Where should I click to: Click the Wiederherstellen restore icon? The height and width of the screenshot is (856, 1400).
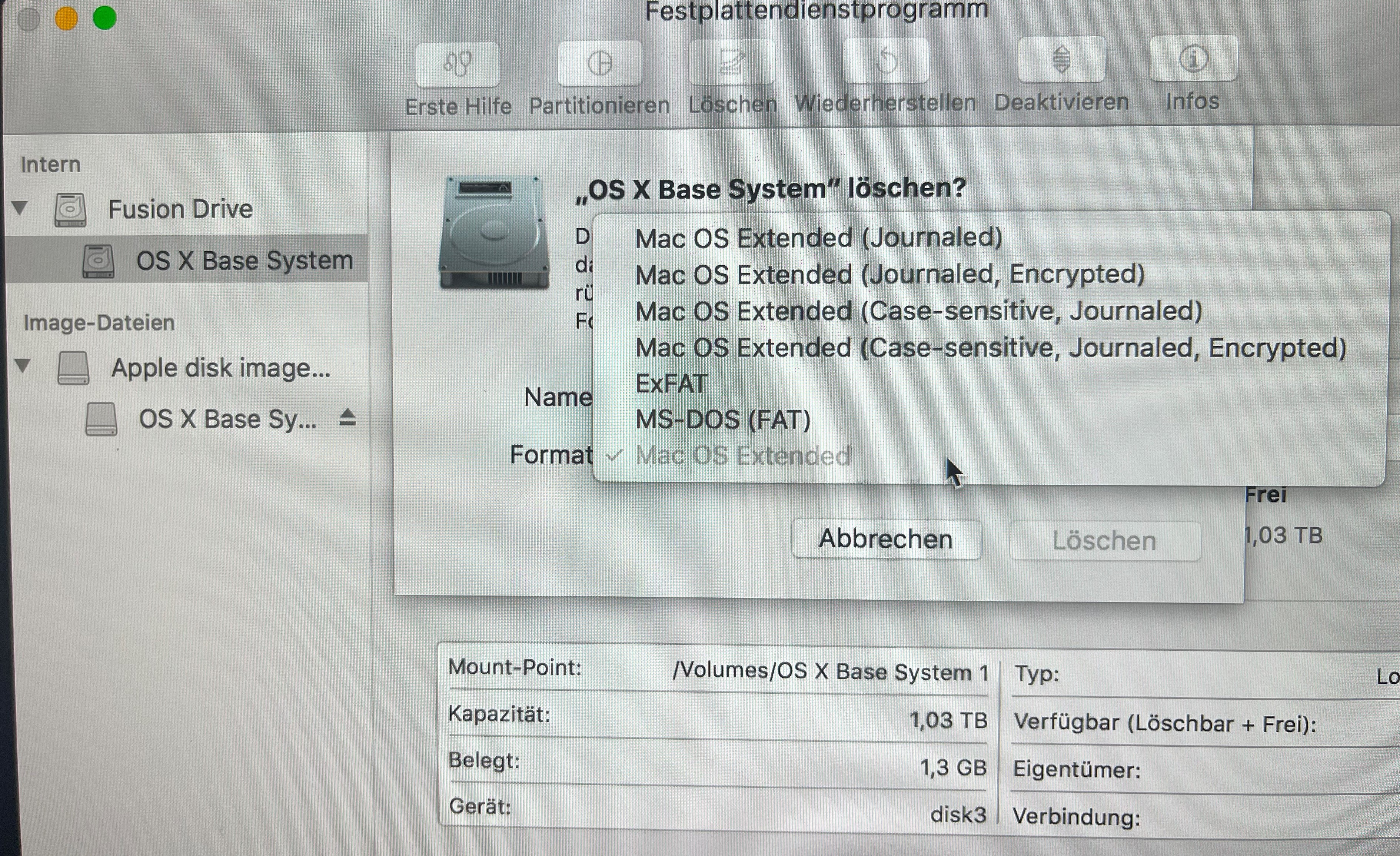[x=886, y=61]
